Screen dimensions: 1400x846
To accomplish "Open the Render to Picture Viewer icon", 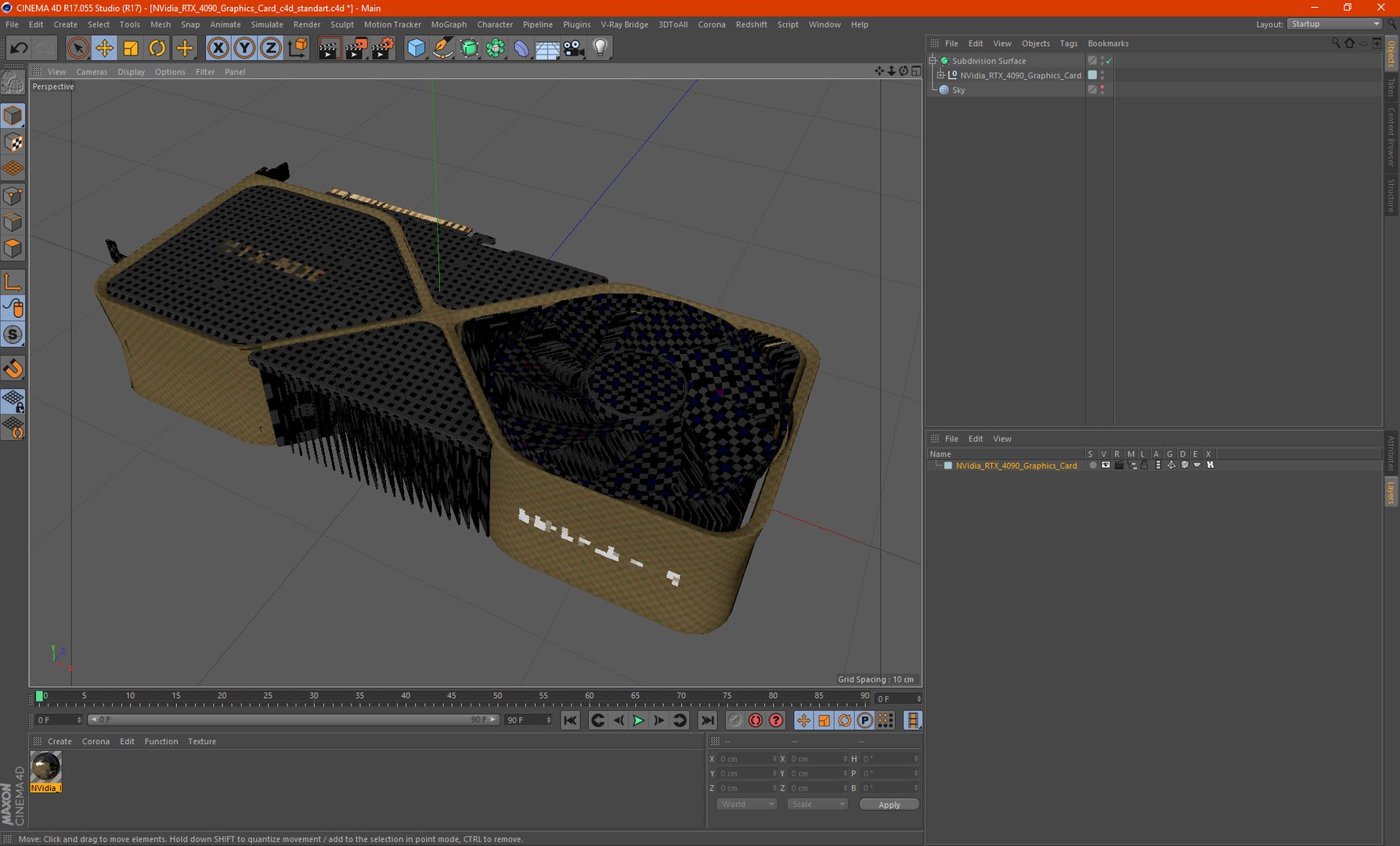I will coord(355,49).
